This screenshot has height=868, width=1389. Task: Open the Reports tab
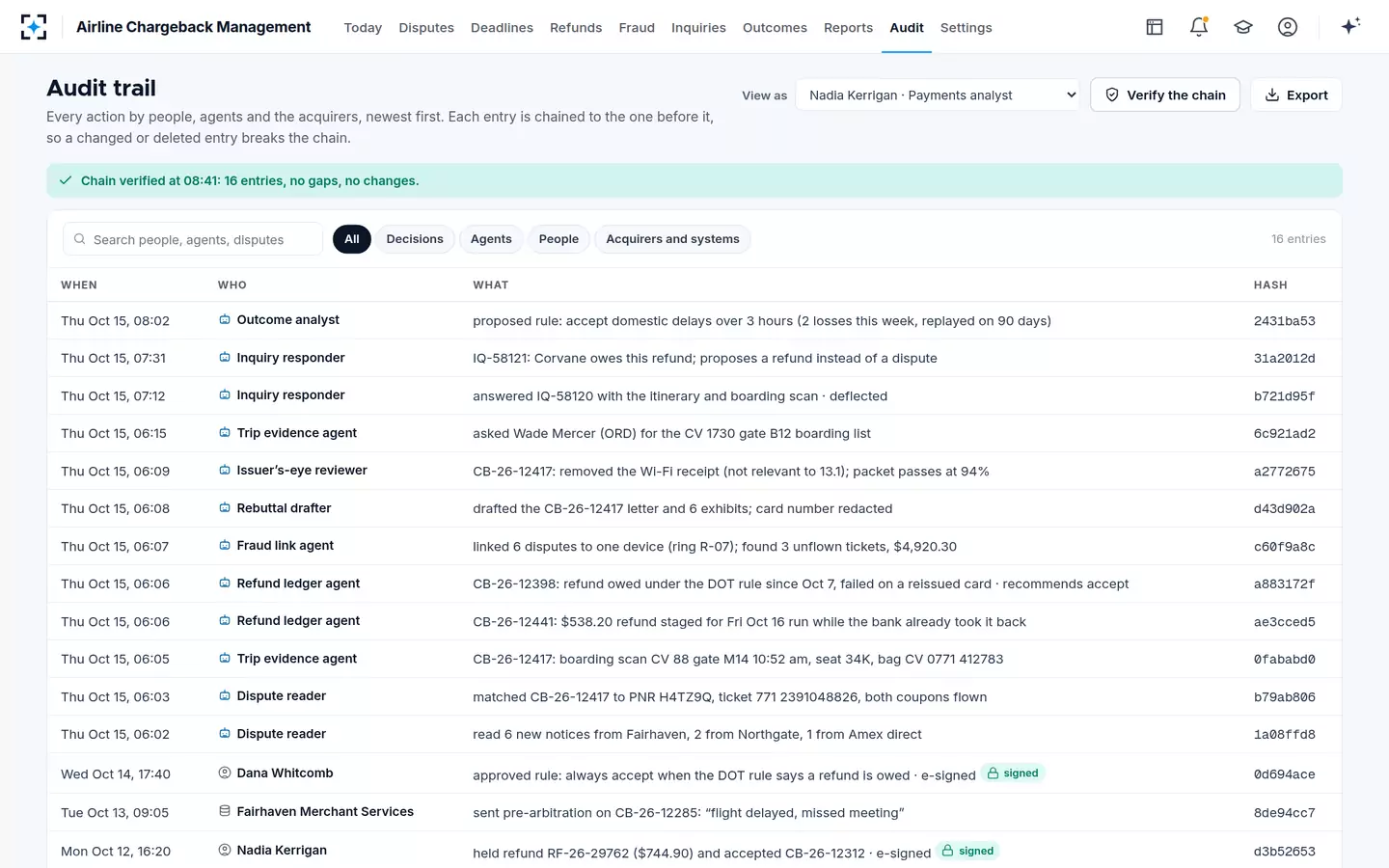pyautogui.click(x=849, y=28)
